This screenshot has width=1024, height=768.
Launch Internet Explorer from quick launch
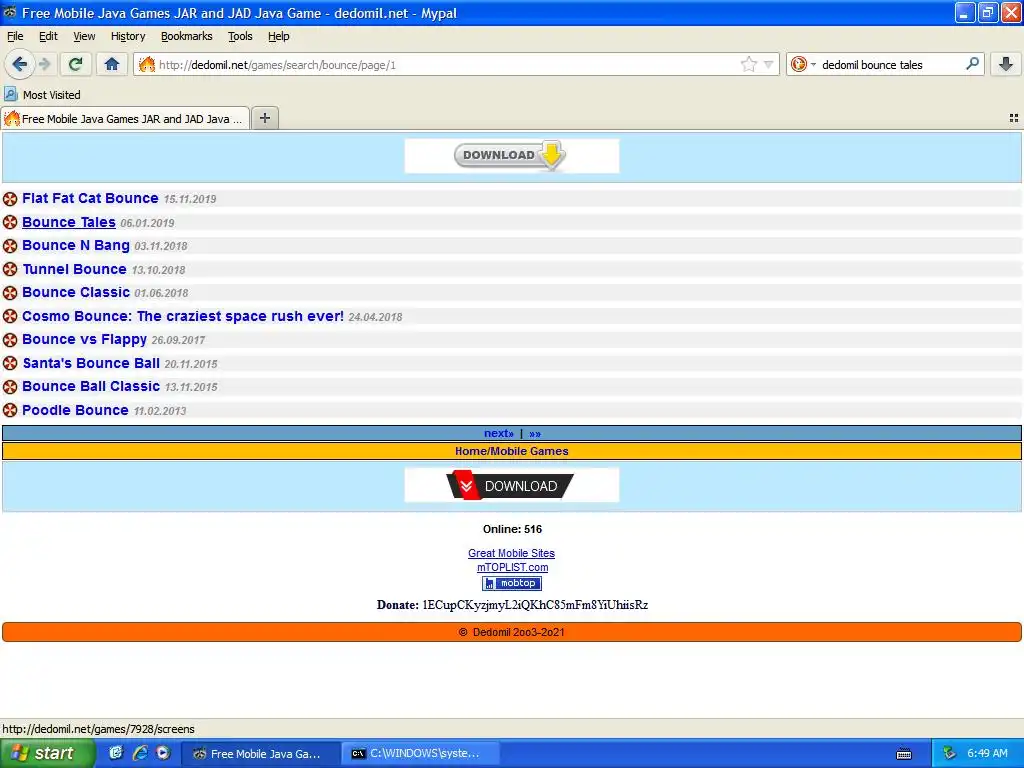coord(139,753)
